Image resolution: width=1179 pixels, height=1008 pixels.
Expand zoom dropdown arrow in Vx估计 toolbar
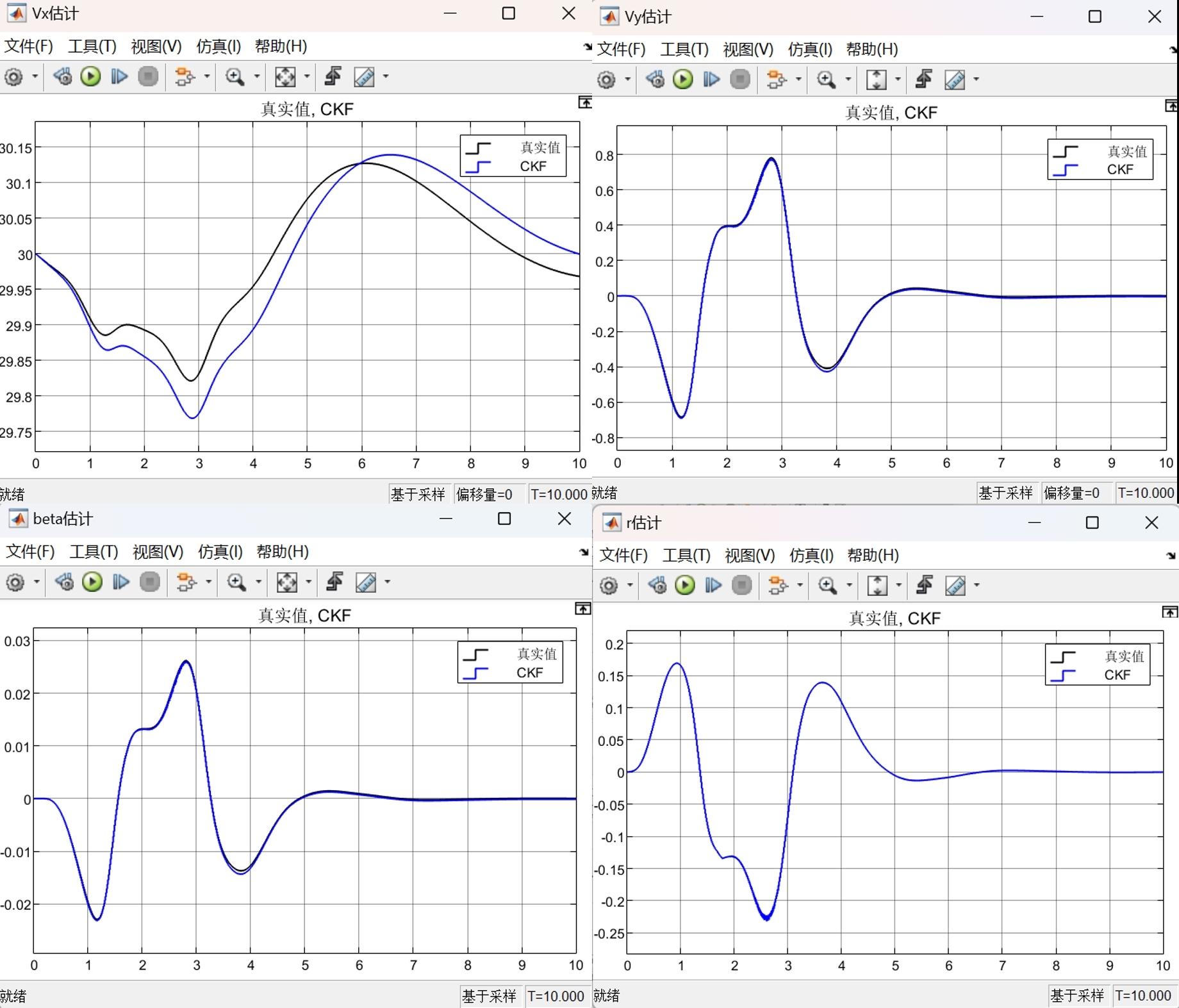pos(257,77)
